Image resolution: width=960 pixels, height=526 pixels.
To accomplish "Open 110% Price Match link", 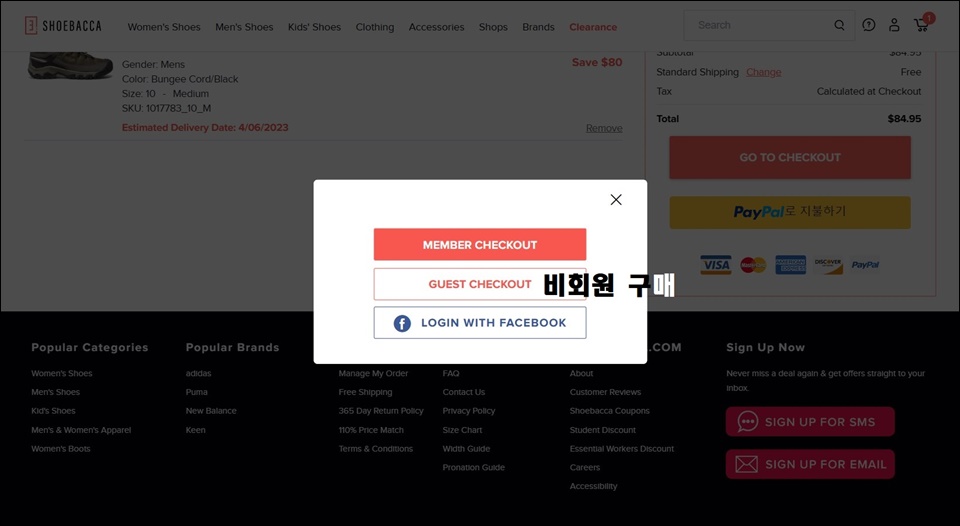I will [x=371, y=430].
